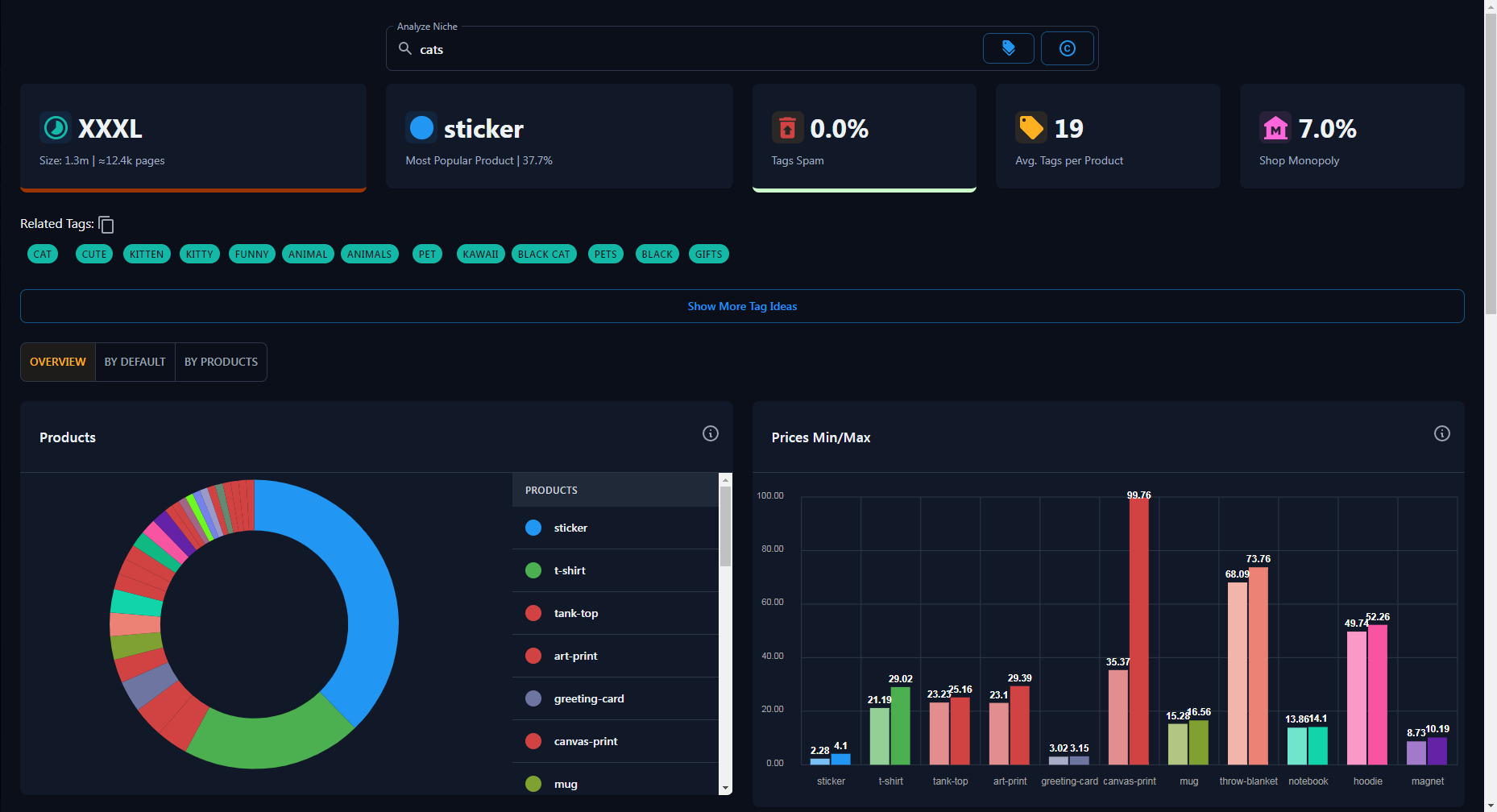Viewport: 1497px width, 812px height.
Task: Click the XXXL size card
Action: (x=193, y=137)
